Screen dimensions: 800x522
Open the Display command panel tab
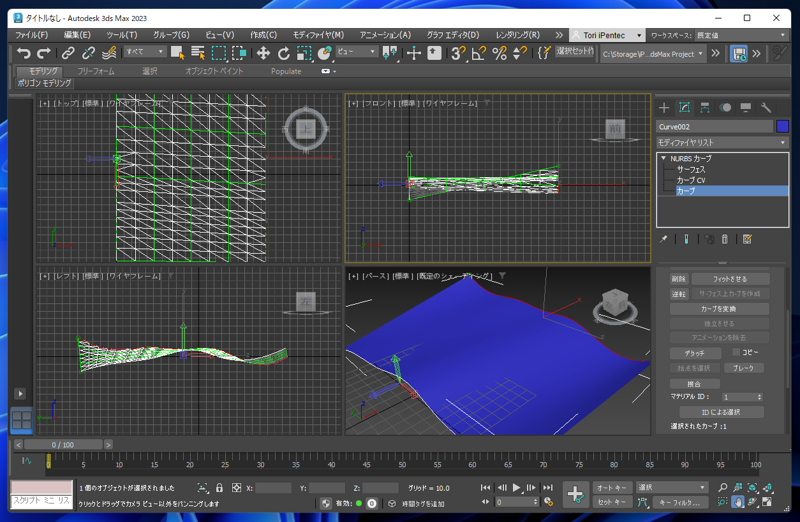click(745, 107)
